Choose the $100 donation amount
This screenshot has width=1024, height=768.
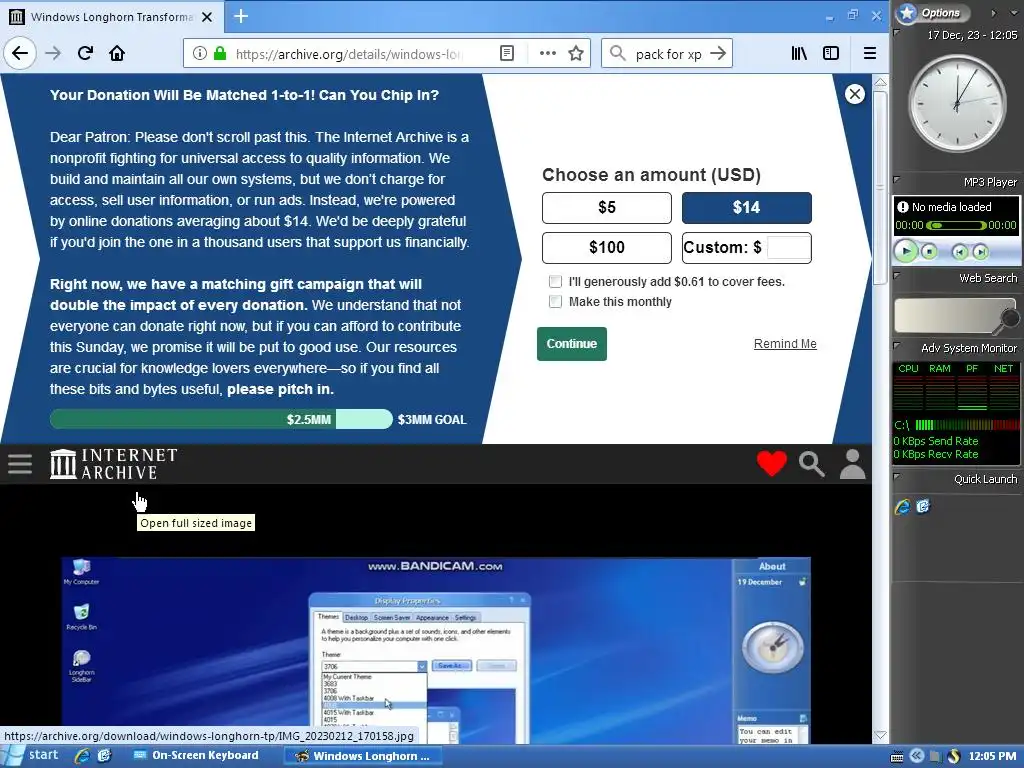coord(607,248)
